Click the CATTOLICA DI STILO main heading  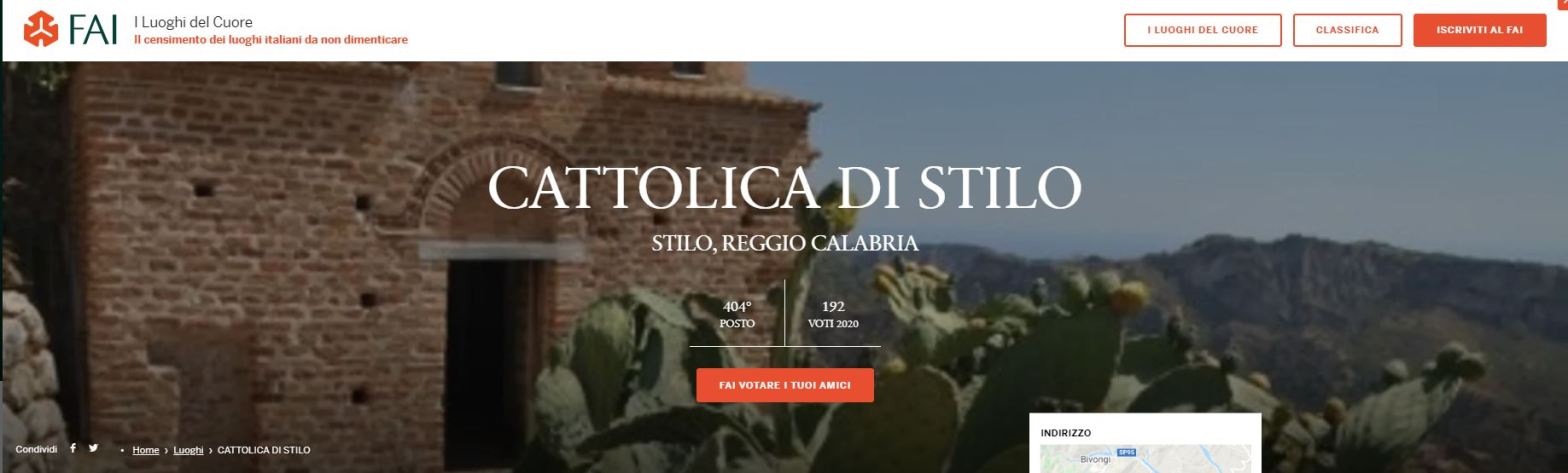coord(785,187)
